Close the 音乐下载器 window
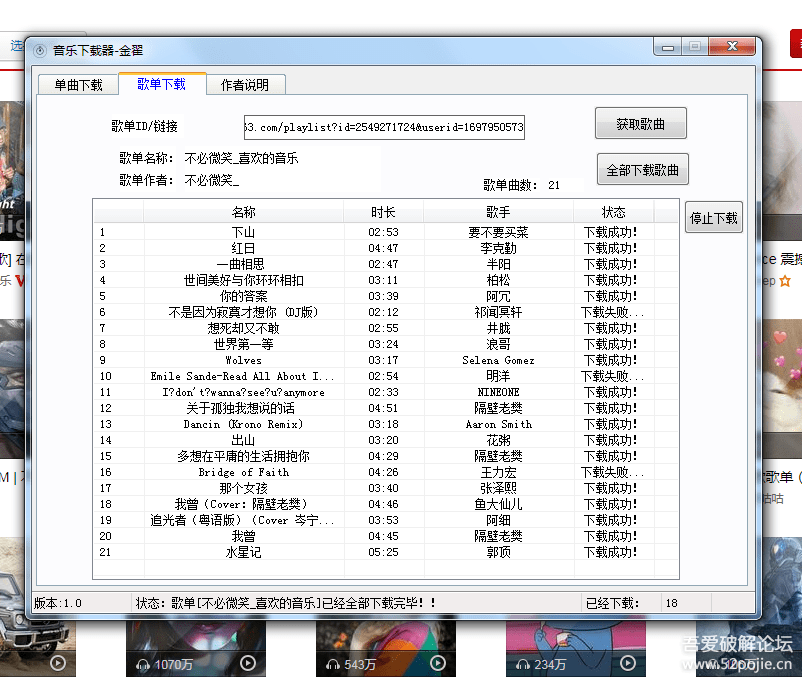The height and width of the screenshot is (681, 802). point(732,47)
